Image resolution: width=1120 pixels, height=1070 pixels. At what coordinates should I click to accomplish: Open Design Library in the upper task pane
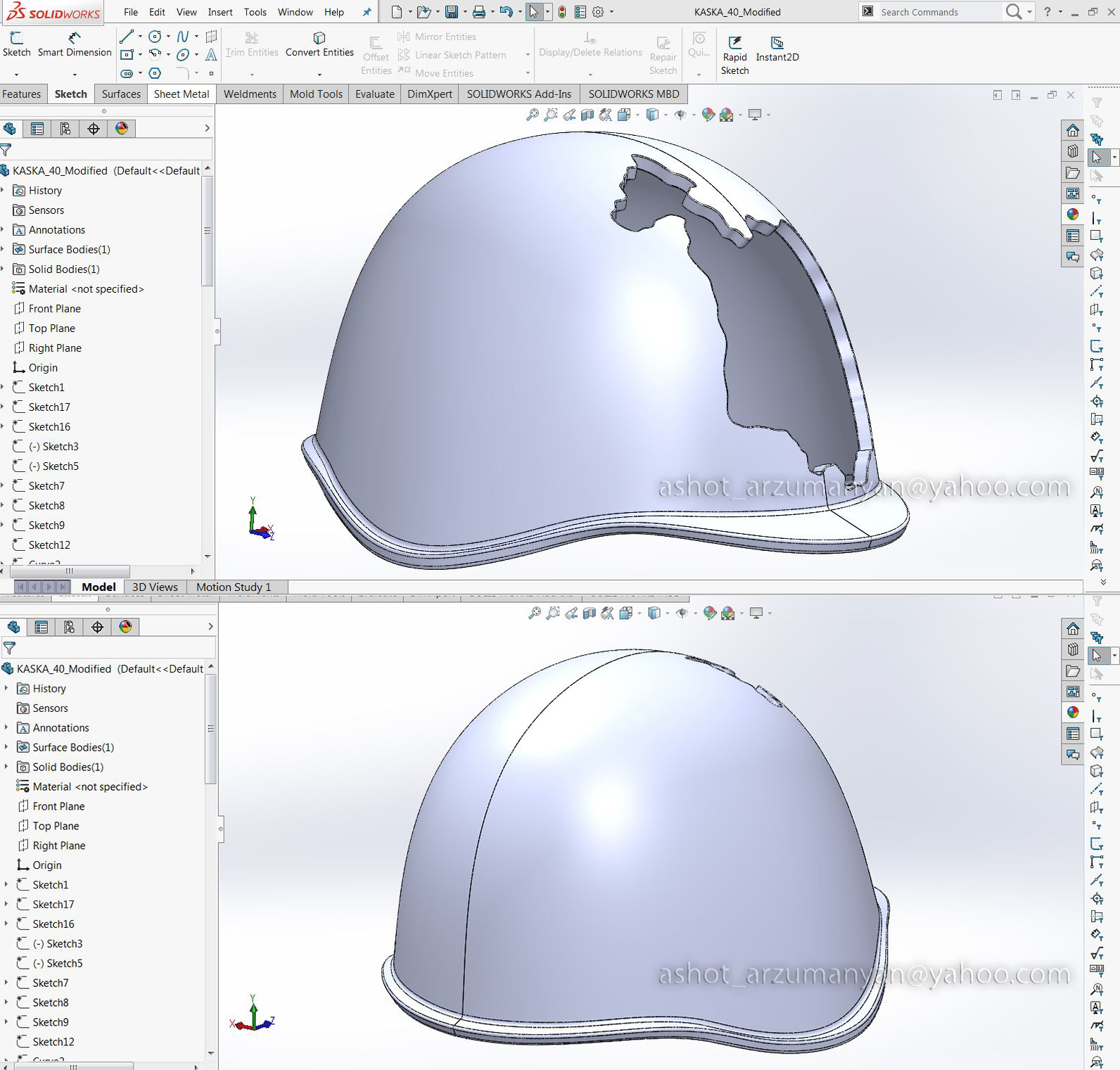1073,151
